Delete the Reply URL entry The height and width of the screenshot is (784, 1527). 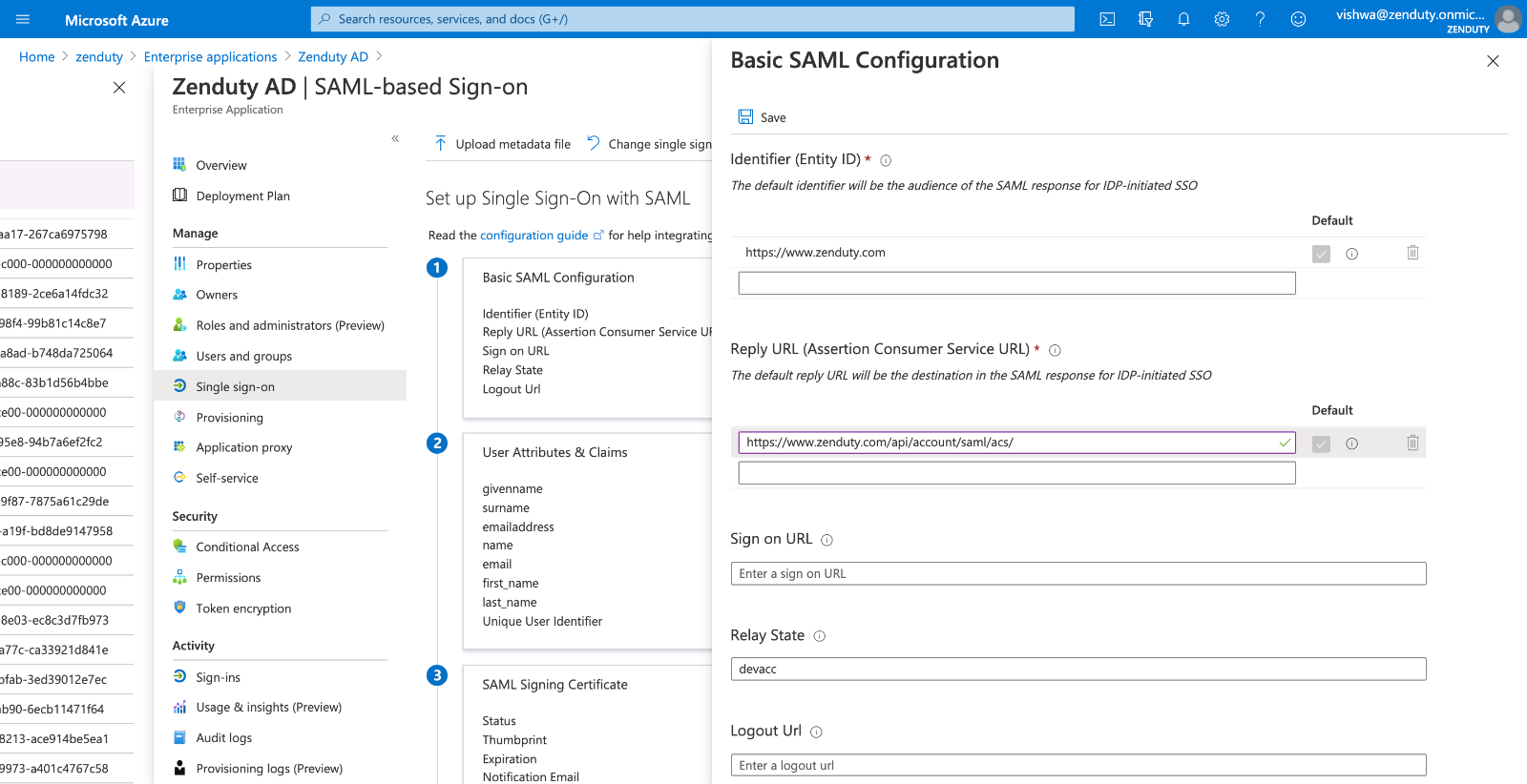[1412, 443]
